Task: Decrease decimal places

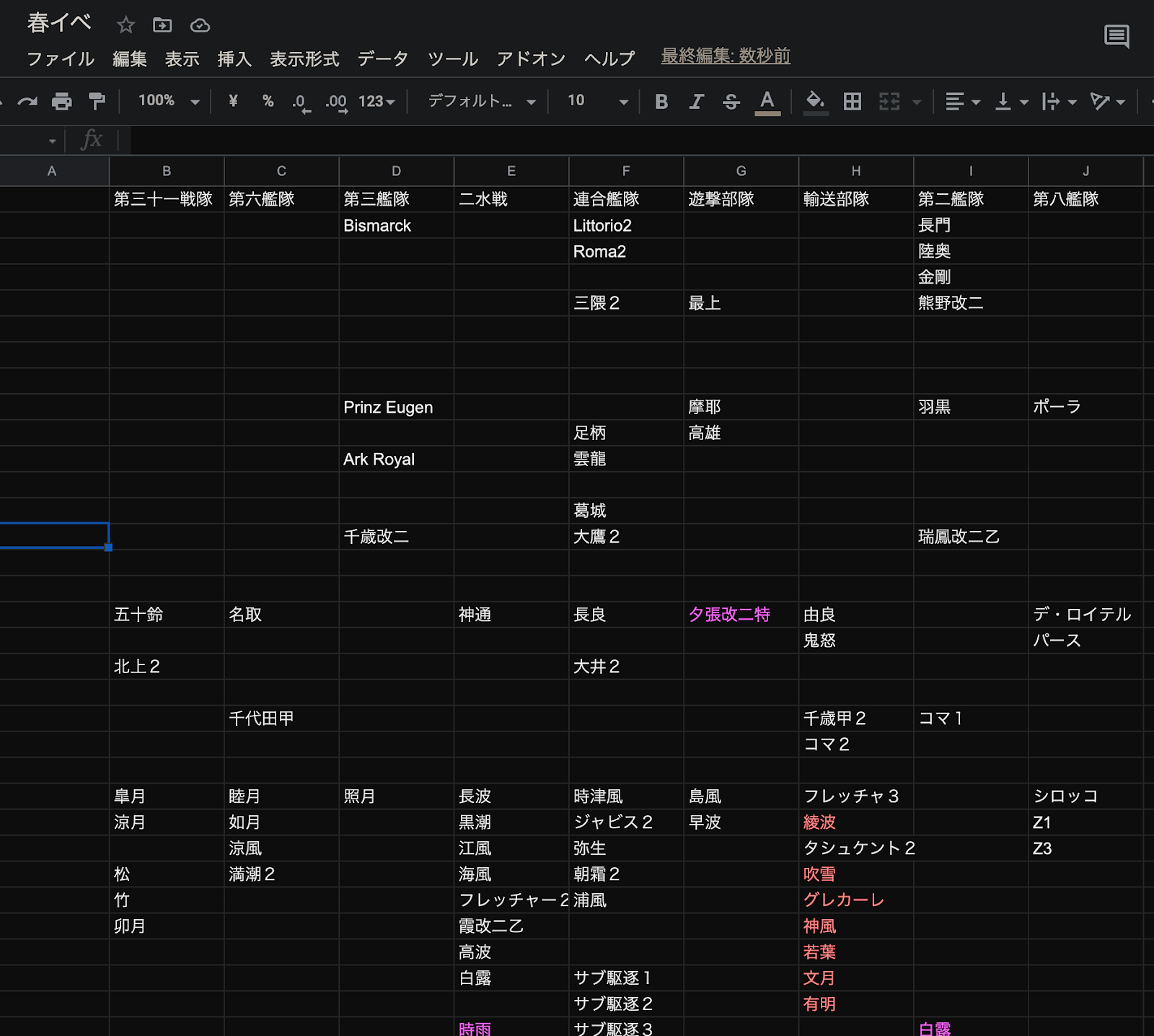Action: pyautogui.click(x=301, y=102)
